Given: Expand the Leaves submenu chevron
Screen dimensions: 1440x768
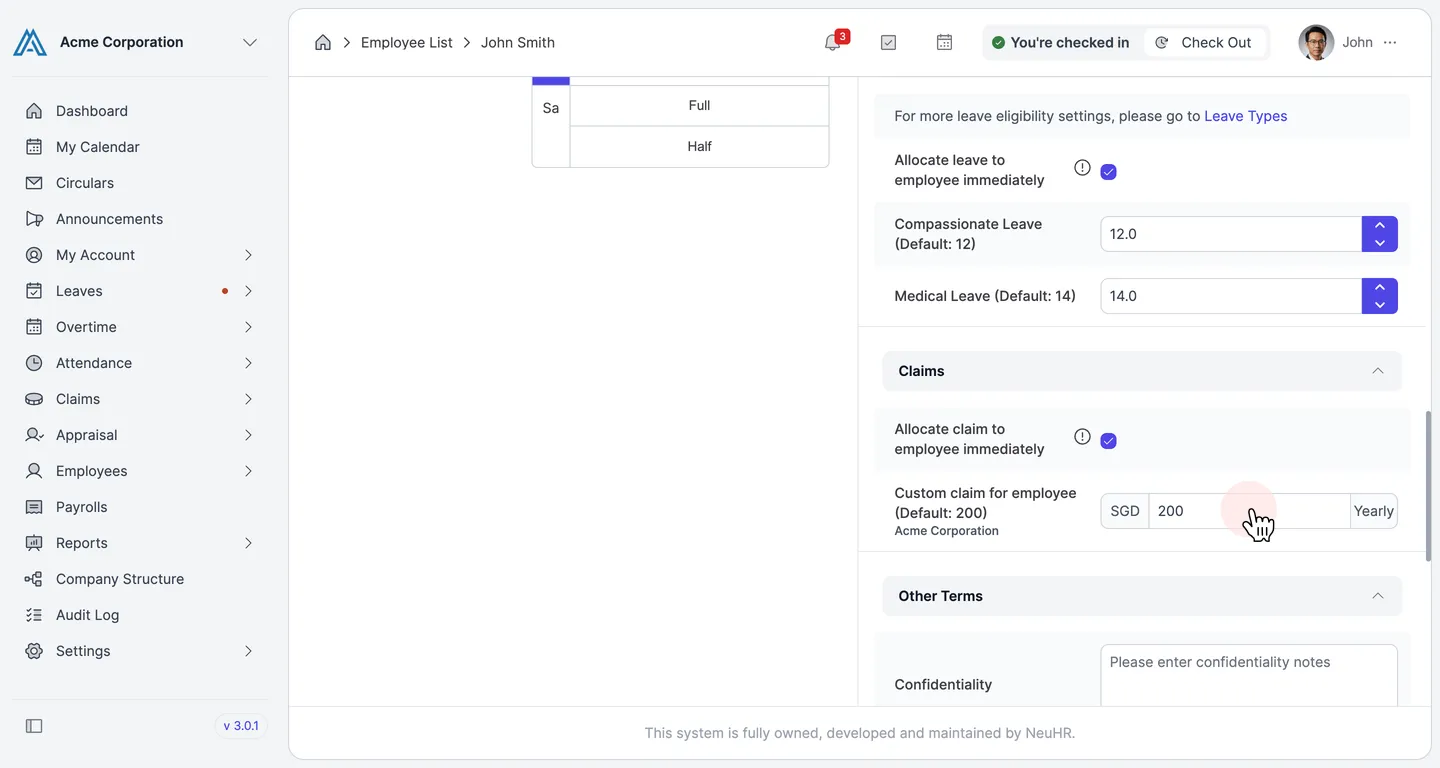Looking at the screenshot, I should click(x=248, y=291).
